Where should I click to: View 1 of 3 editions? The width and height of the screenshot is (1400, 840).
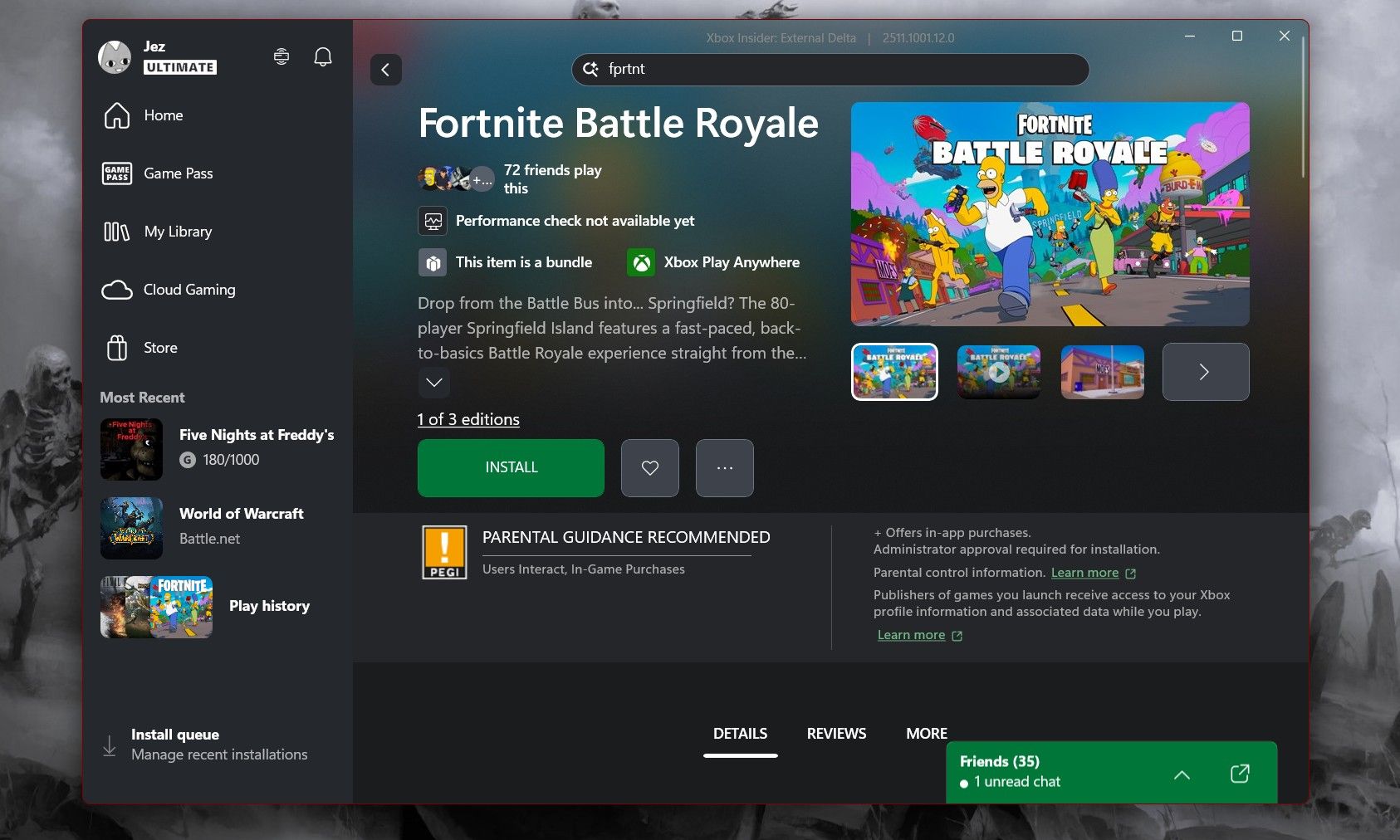coord(468,419)
